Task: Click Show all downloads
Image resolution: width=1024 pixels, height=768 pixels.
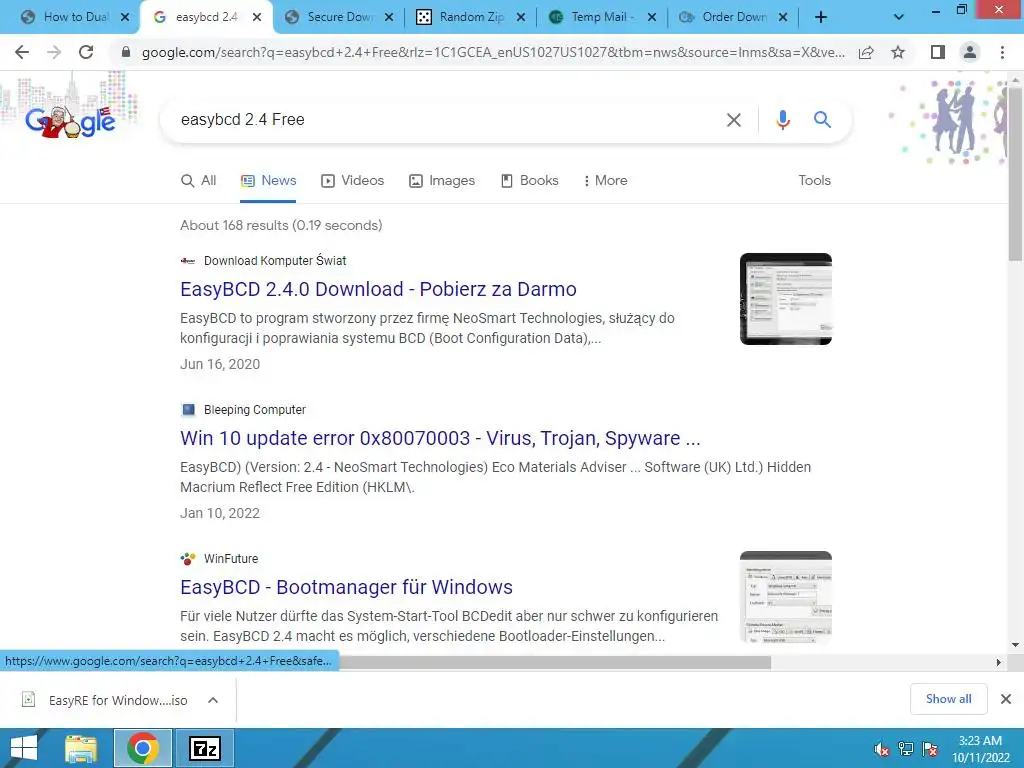Action: click(948, 699)
